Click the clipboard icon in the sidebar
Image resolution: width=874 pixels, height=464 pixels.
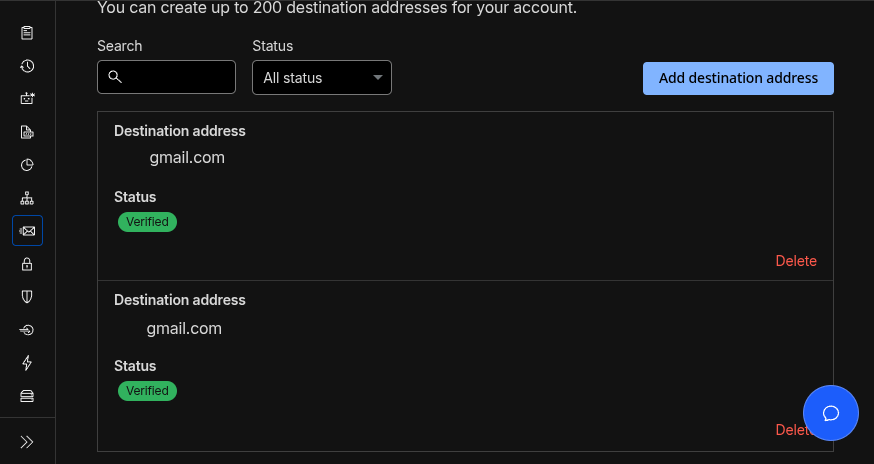[27, 33]
